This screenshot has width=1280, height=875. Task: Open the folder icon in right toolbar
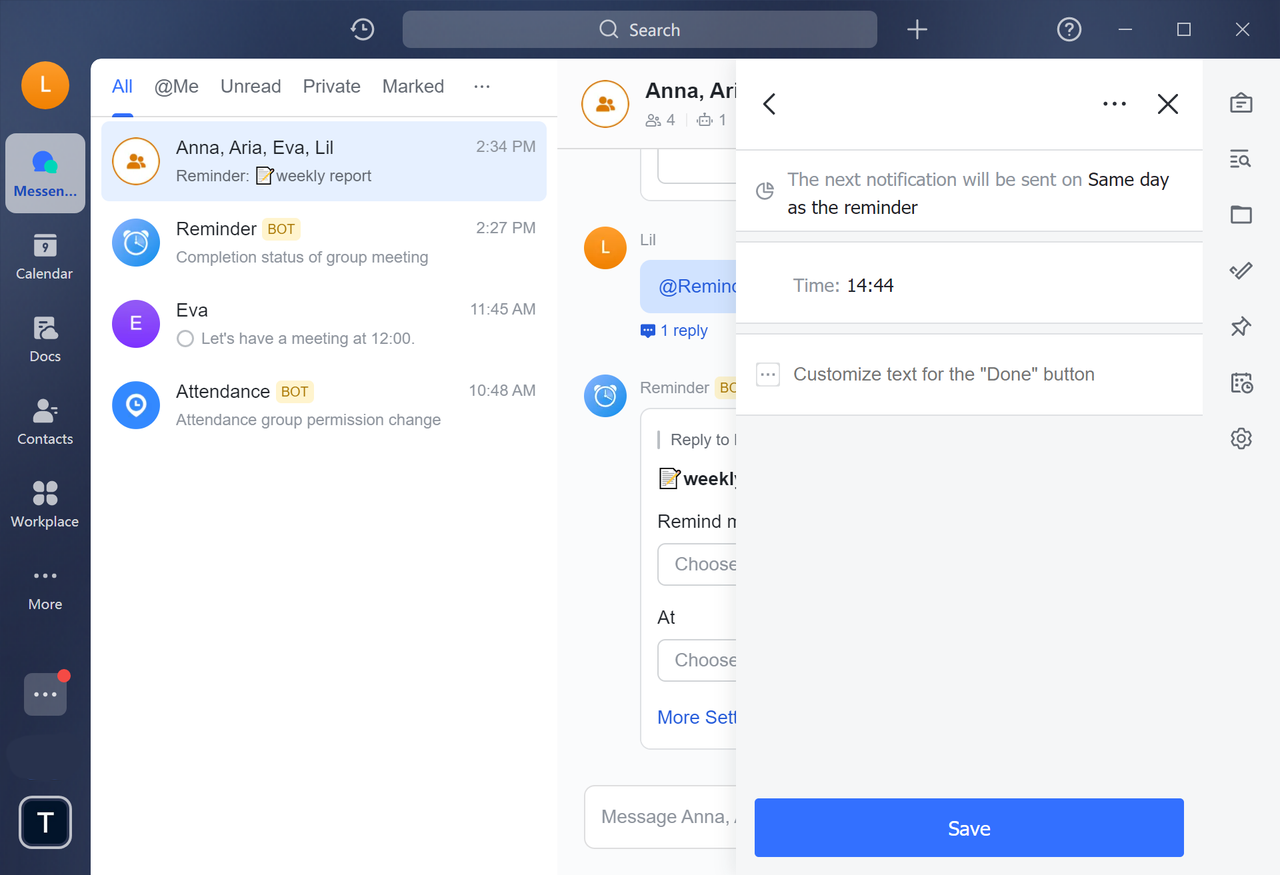pyautogui.click(x=1241, y=215)
